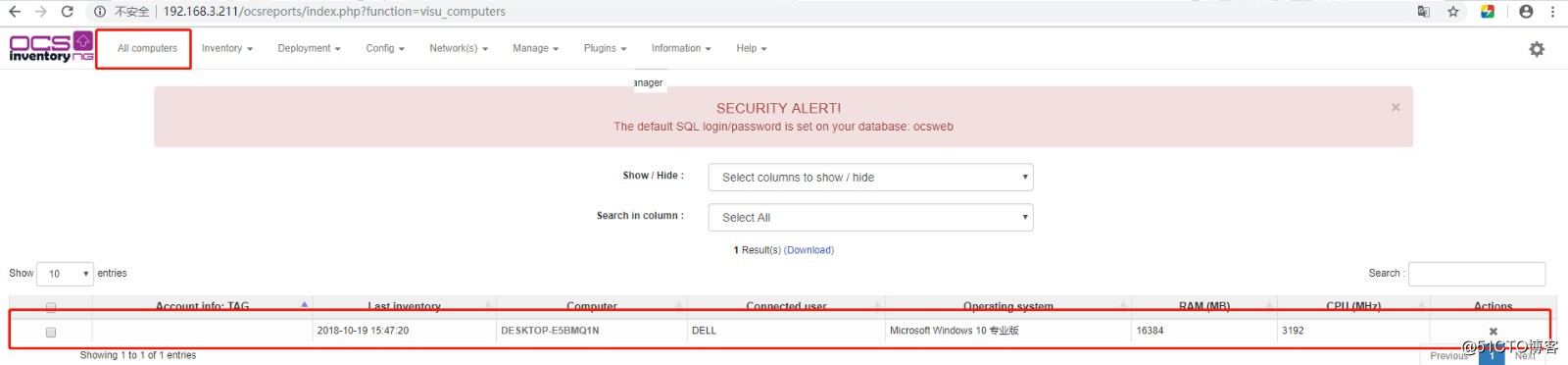1568x365 pixels.
Task: Click into the table Search field
Action: point(1476,274)
